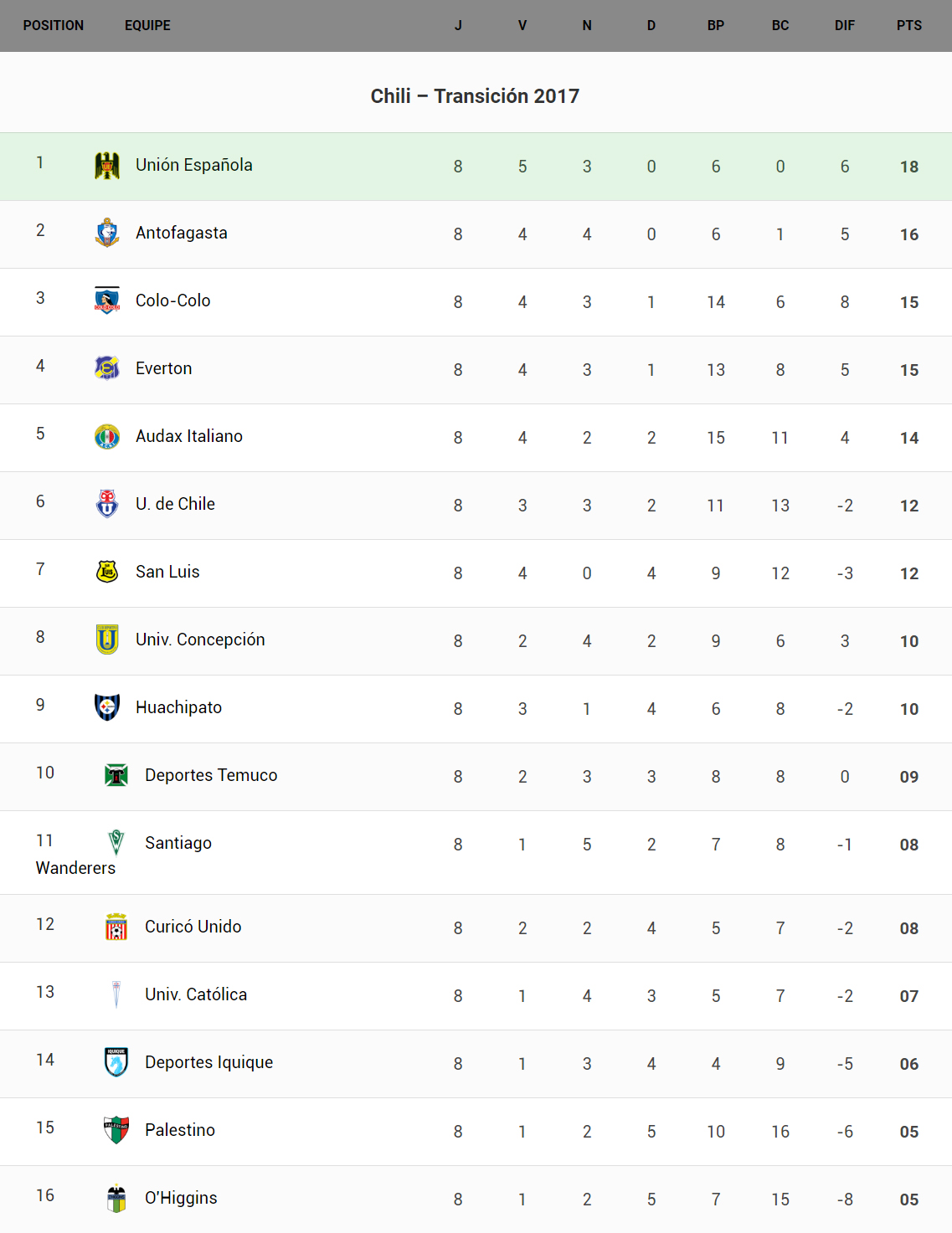
Task: Click the San Luis yellow badge
Action: coord(107,572)
